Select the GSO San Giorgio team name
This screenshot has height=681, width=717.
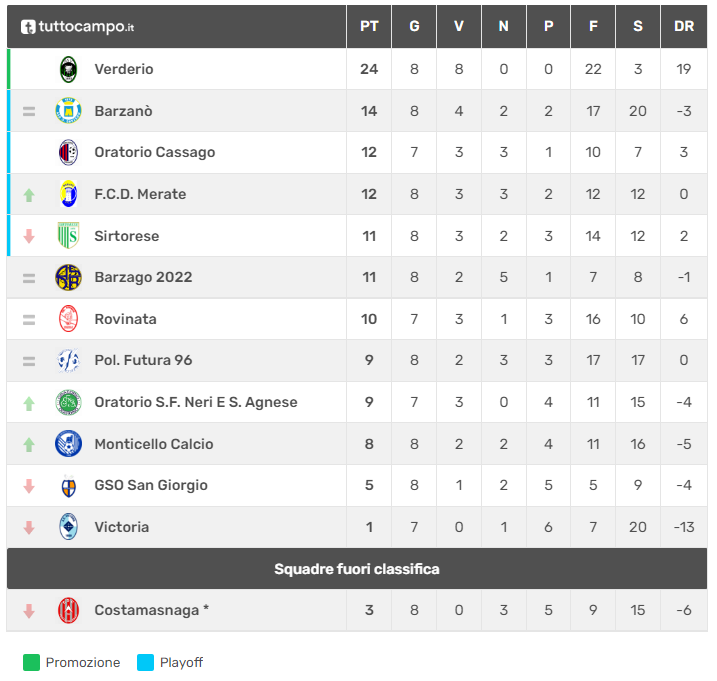[x=151, y=485]
